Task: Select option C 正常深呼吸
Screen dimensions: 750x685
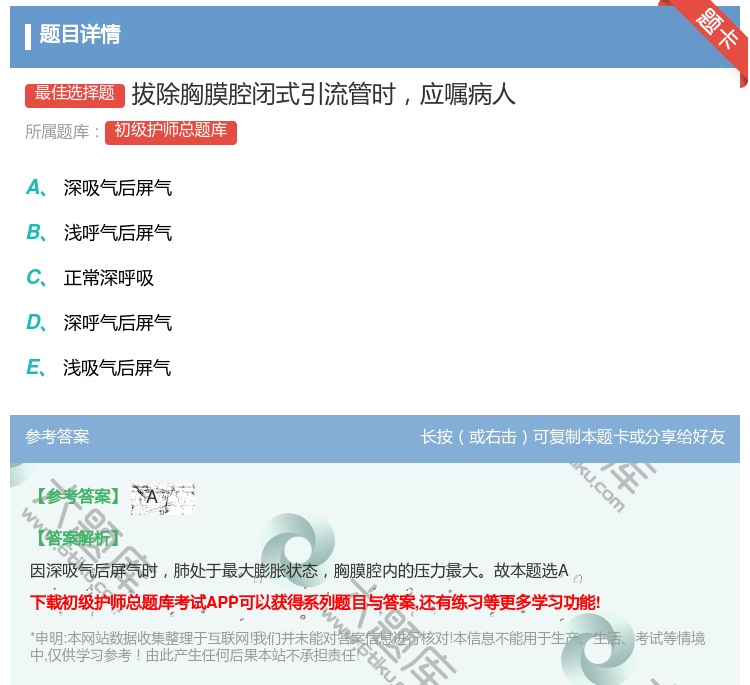Action: [x=90, y=277]
